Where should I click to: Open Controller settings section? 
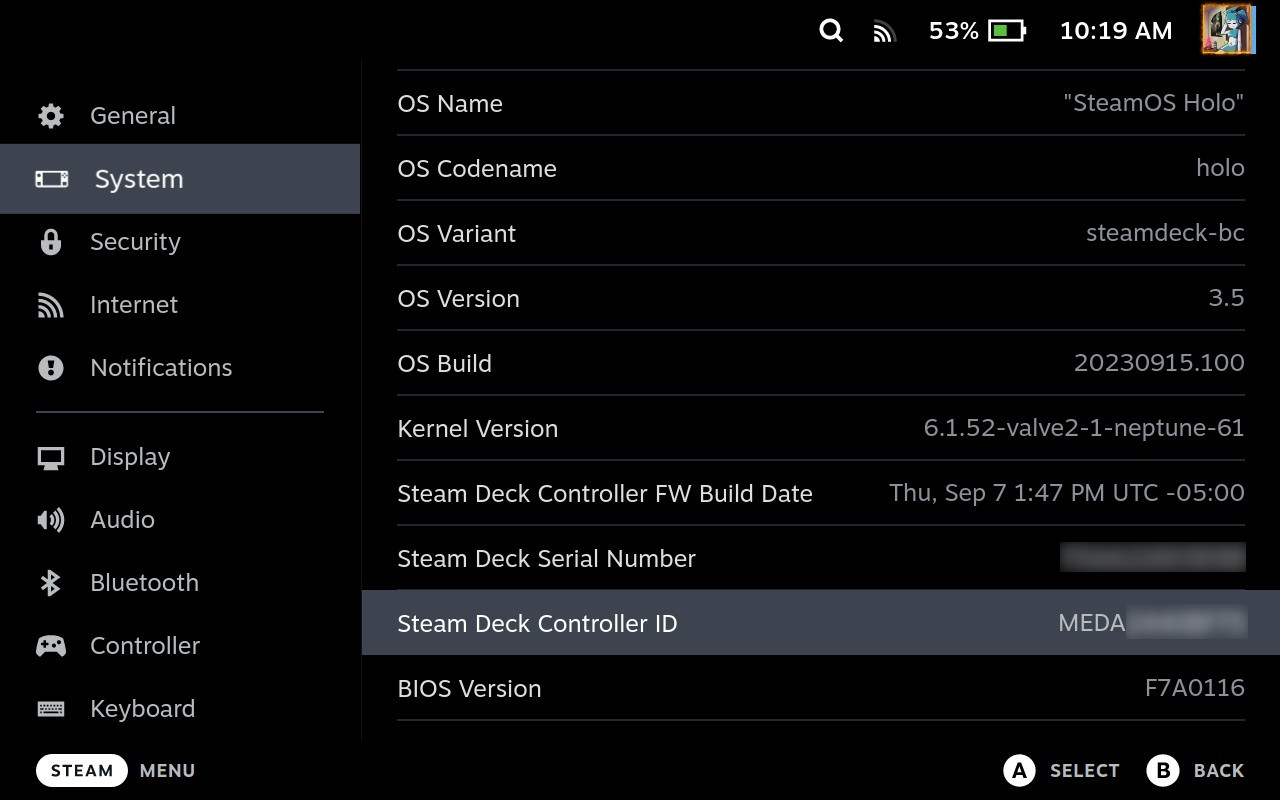tap(180, 646)
